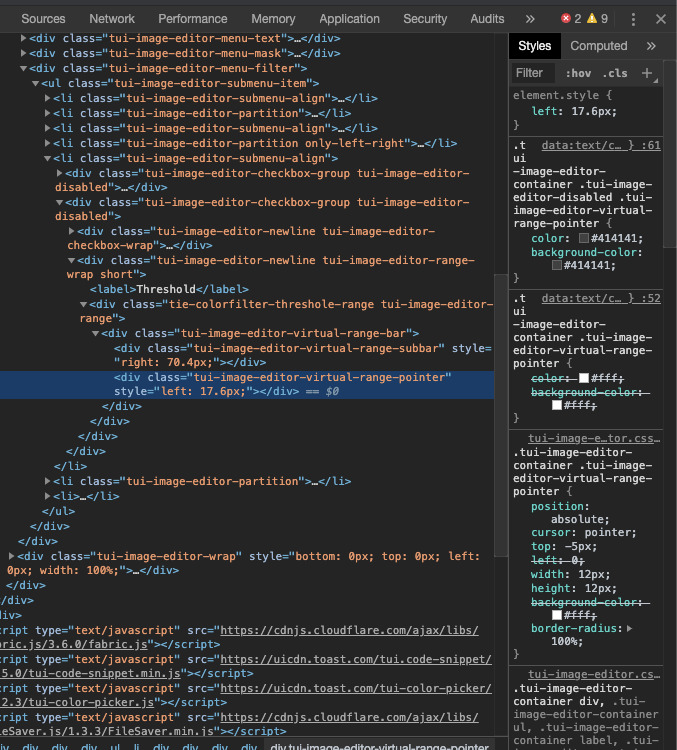Select the virtual-range-subbar div row

(302, 355)
